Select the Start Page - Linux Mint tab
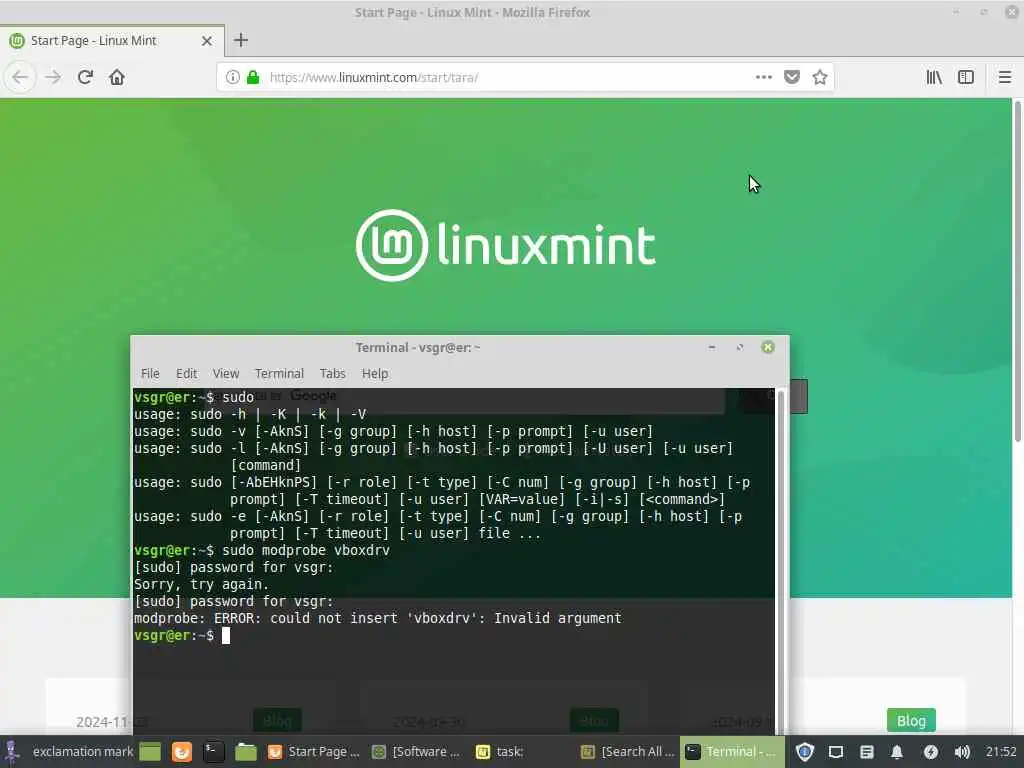 [x=112, y=40]
